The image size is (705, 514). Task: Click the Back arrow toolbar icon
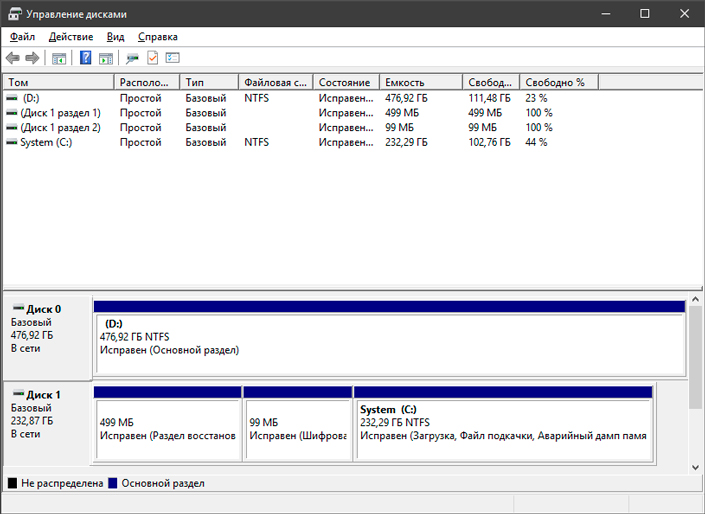pos(13,58)
